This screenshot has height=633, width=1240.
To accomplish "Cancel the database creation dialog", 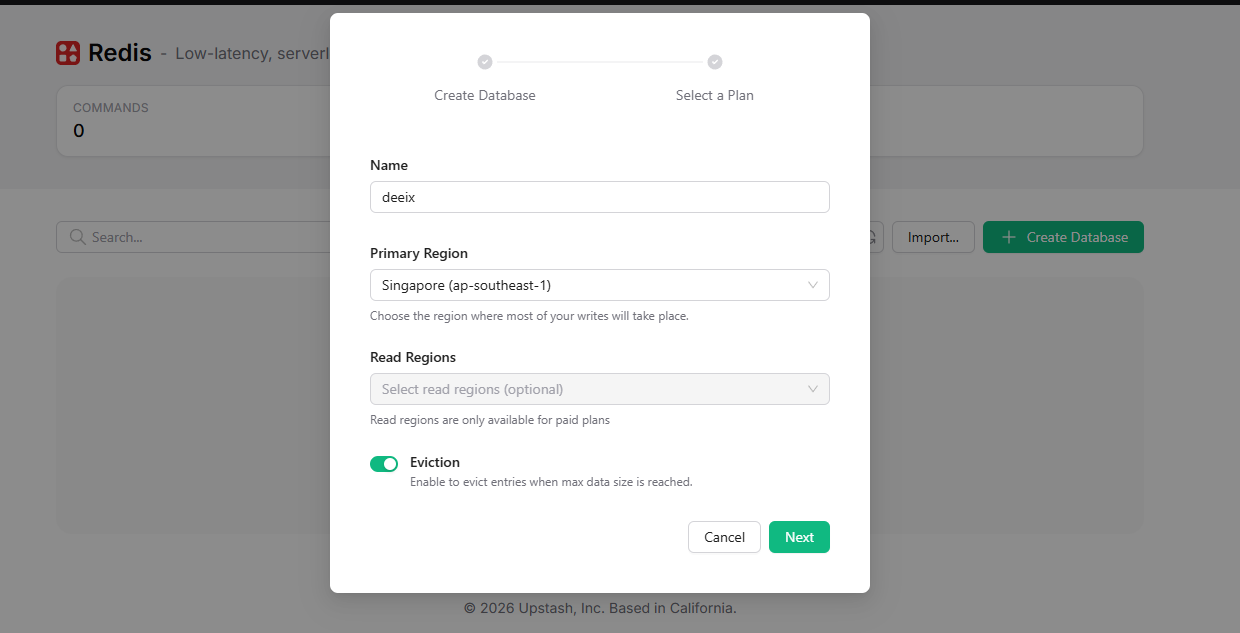I will click(724, 537).
